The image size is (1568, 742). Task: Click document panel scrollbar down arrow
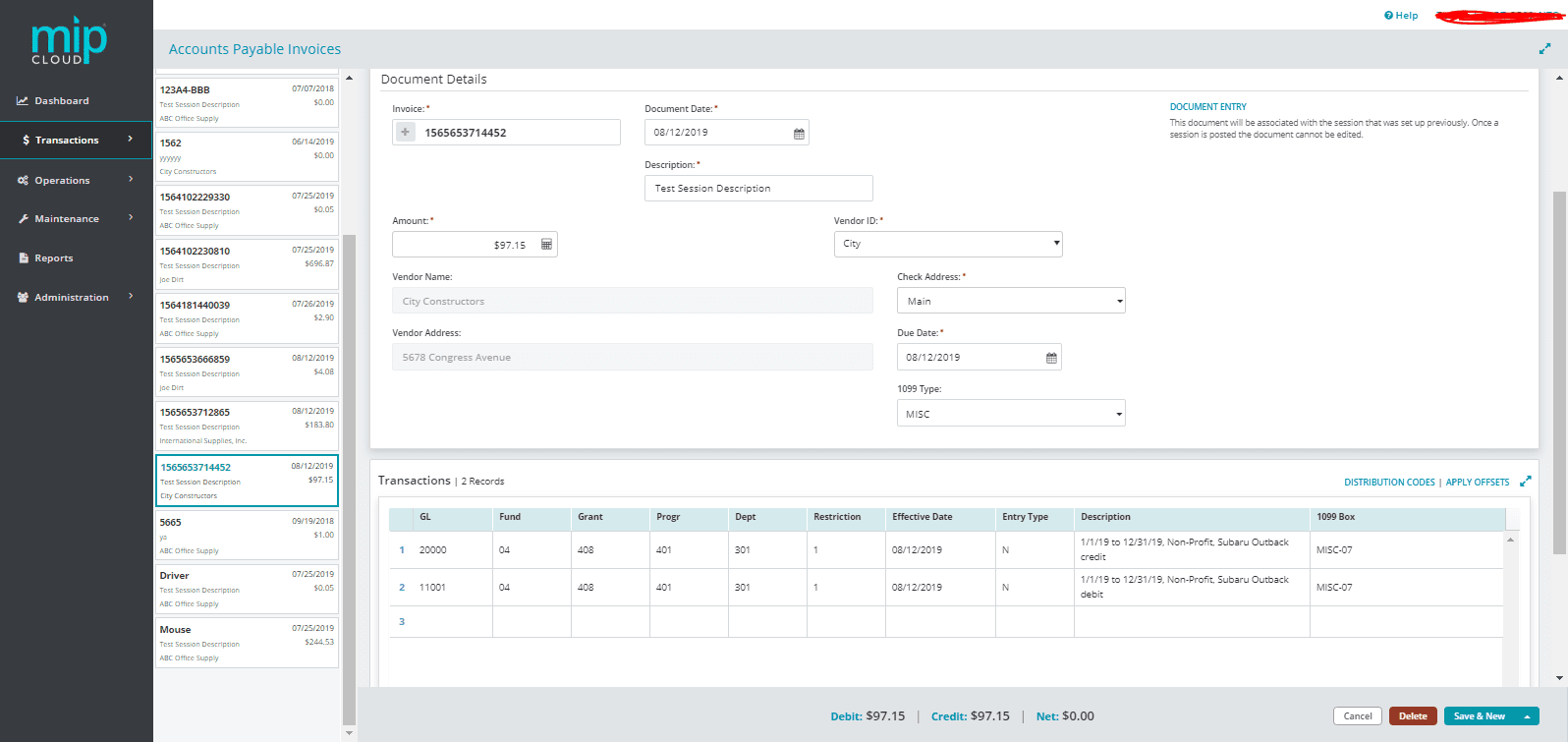(1559, 678)
